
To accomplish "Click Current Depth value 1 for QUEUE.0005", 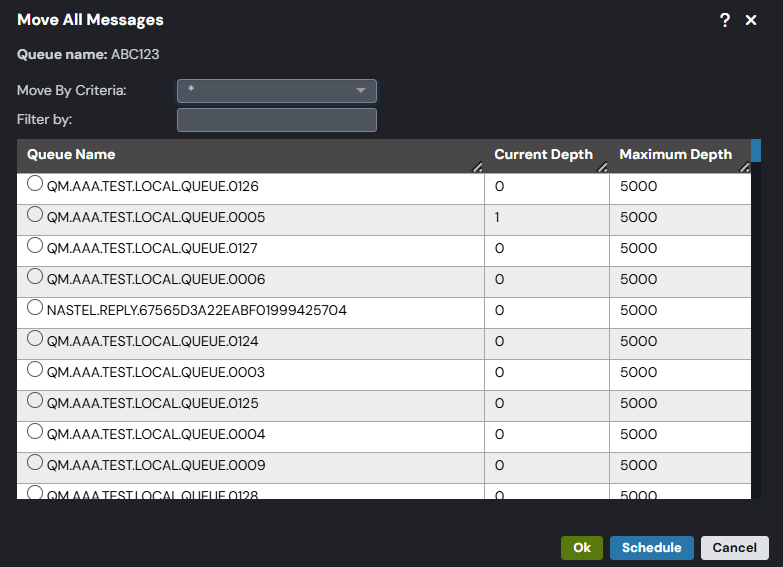I will pos(497,217).
